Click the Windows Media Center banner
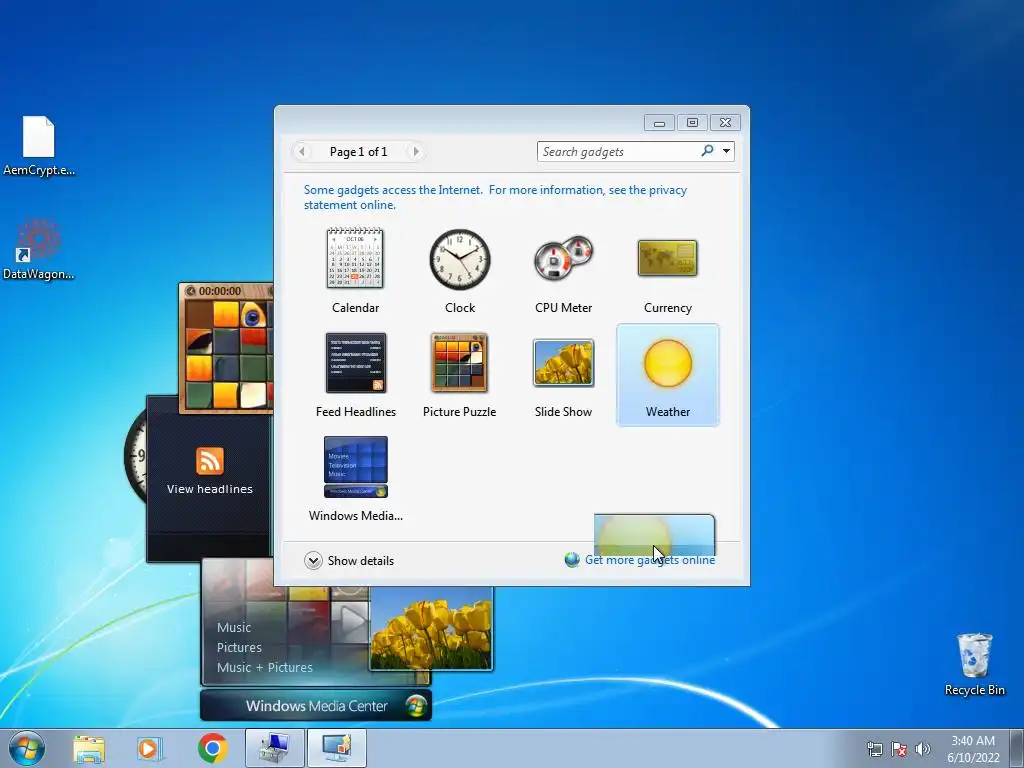This screenshot has height=768, width=1024. point(316,705)
